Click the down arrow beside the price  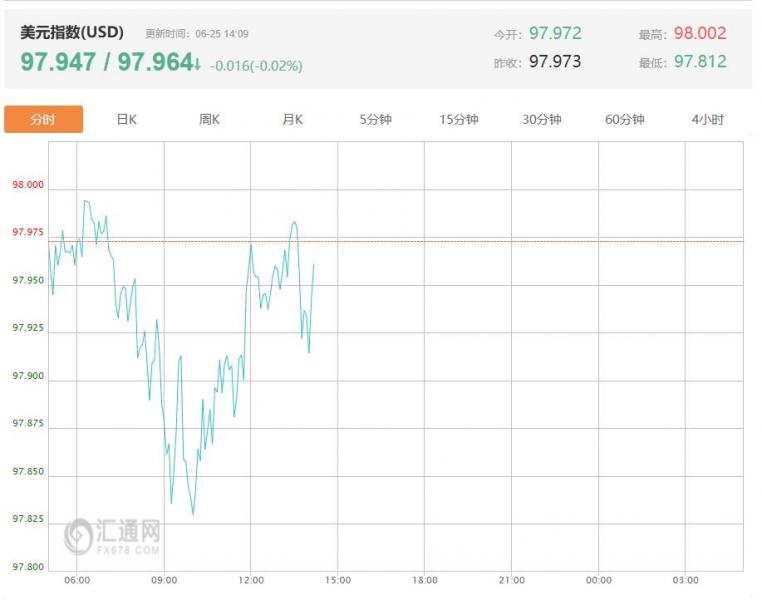pyautogui.click(x=198, y=65)
